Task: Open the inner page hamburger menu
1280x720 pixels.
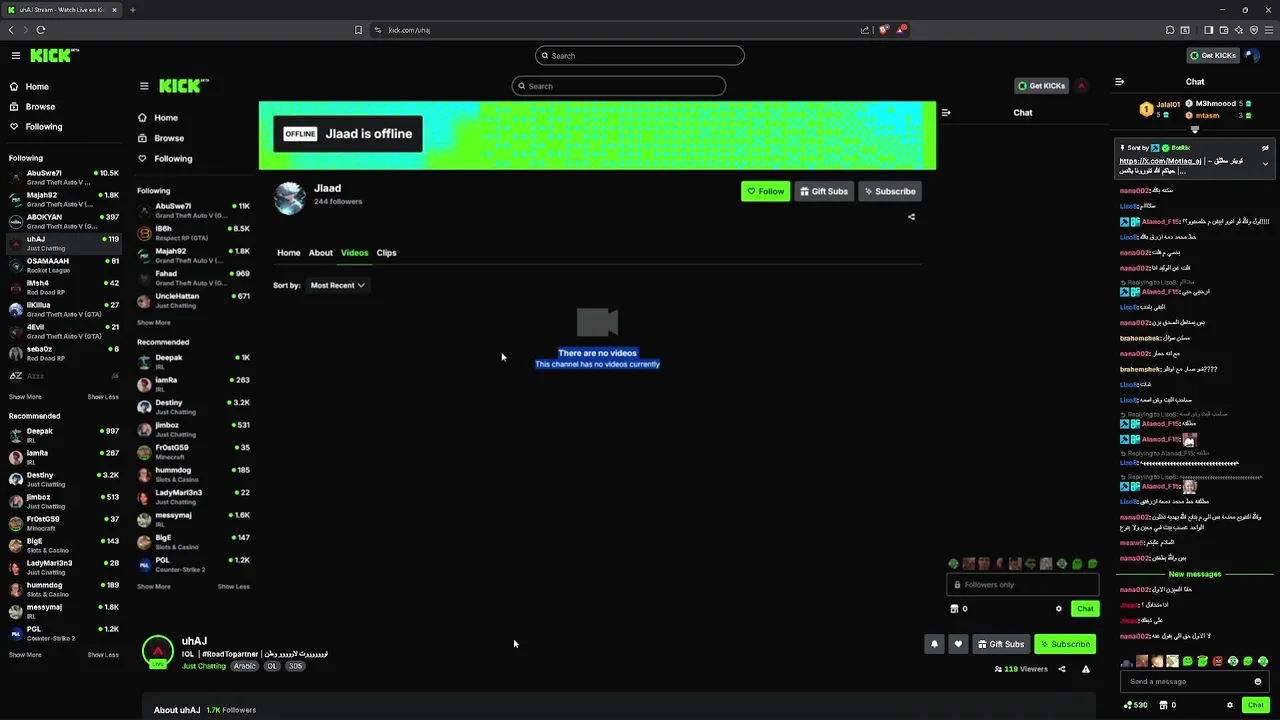Action: coord(144,86)
